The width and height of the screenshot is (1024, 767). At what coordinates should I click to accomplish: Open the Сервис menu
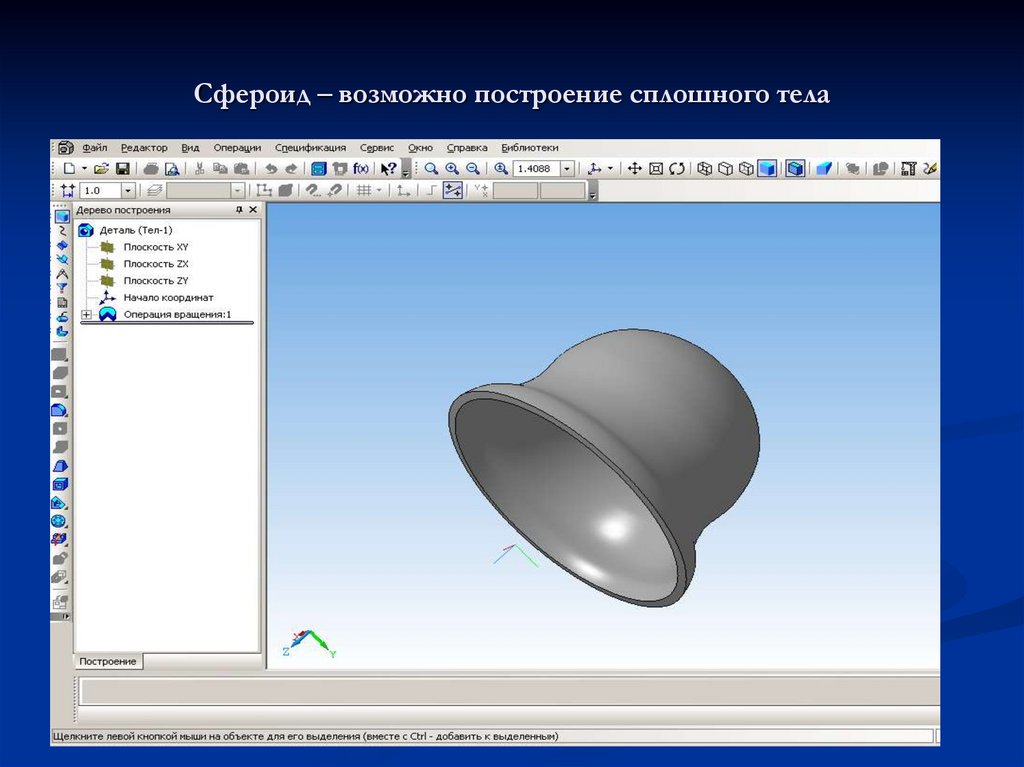375,147
